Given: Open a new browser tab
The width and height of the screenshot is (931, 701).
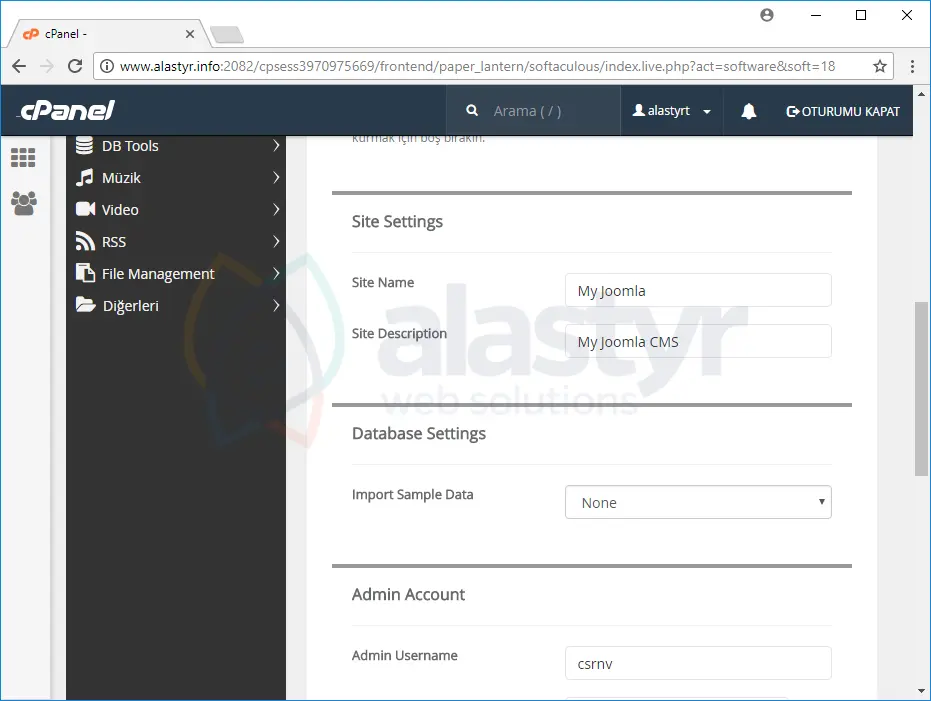Looking at the screenshot, I should click(x=227, y=34).
